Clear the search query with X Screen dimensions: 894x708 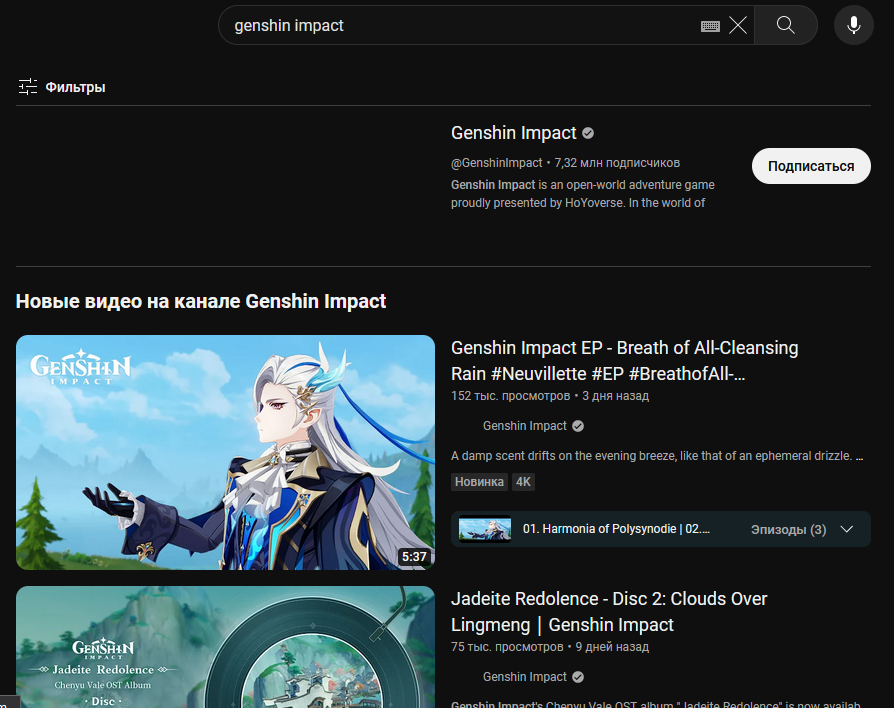[x=738, y=25]
